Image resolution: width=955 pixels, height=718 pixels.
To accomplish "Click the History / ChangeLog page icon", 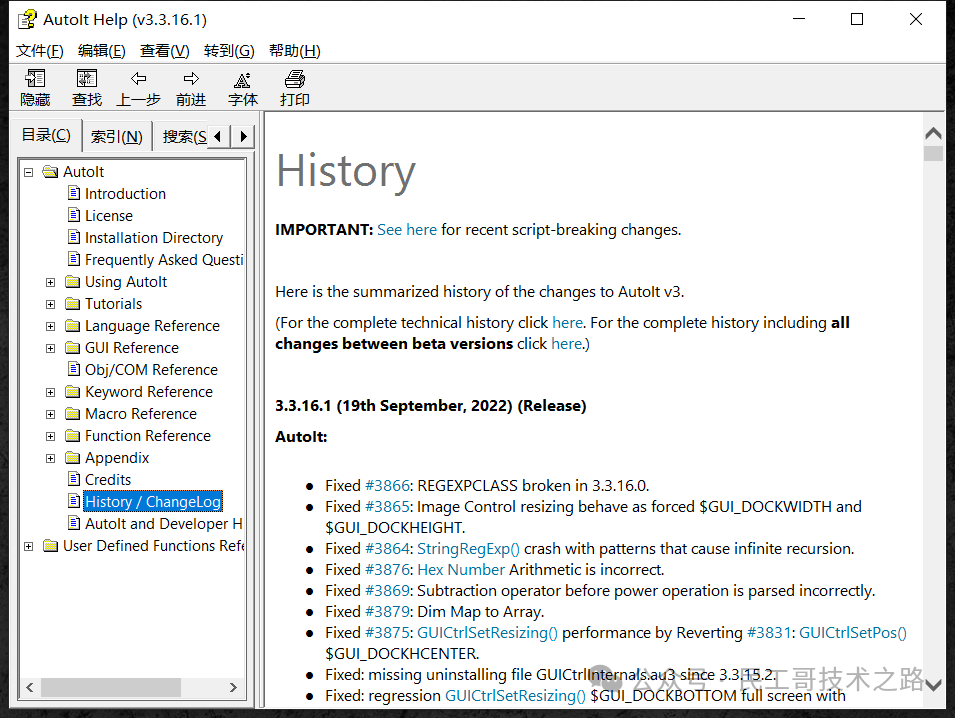I will click(74, 501).
